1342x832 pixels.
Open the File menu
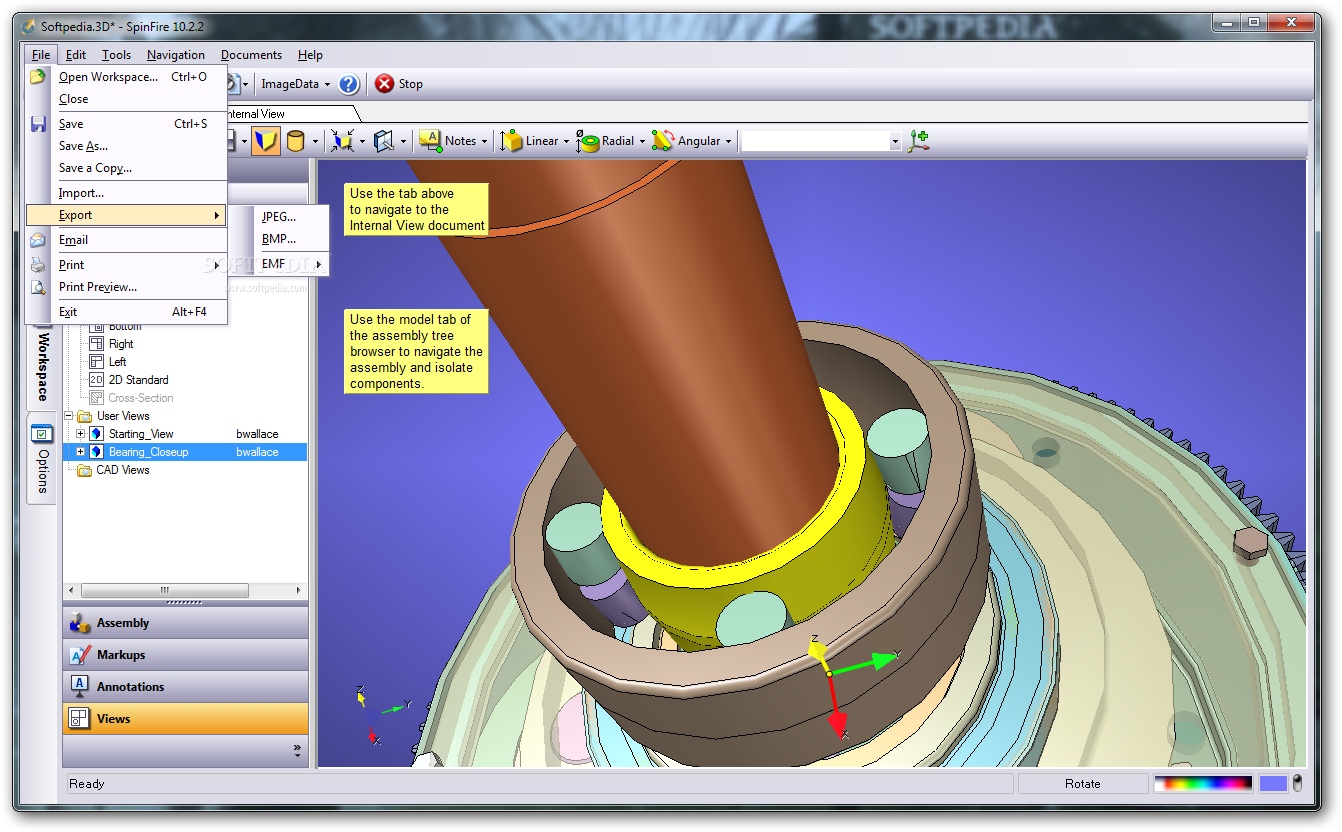point(41,55)
